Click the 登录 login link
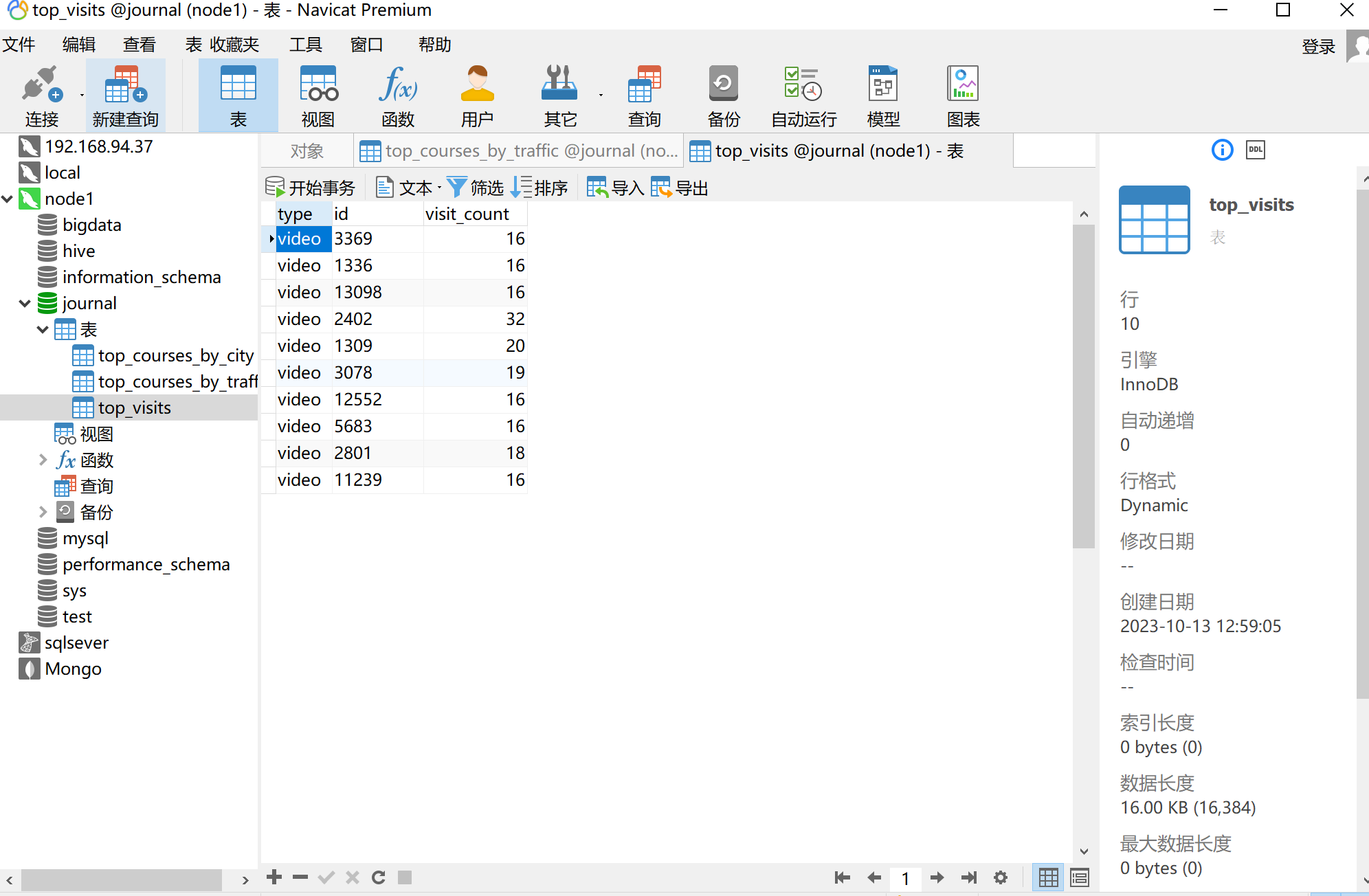Image resolution: width=1369 pixels, height=896 pixels. coord(1318,47)
